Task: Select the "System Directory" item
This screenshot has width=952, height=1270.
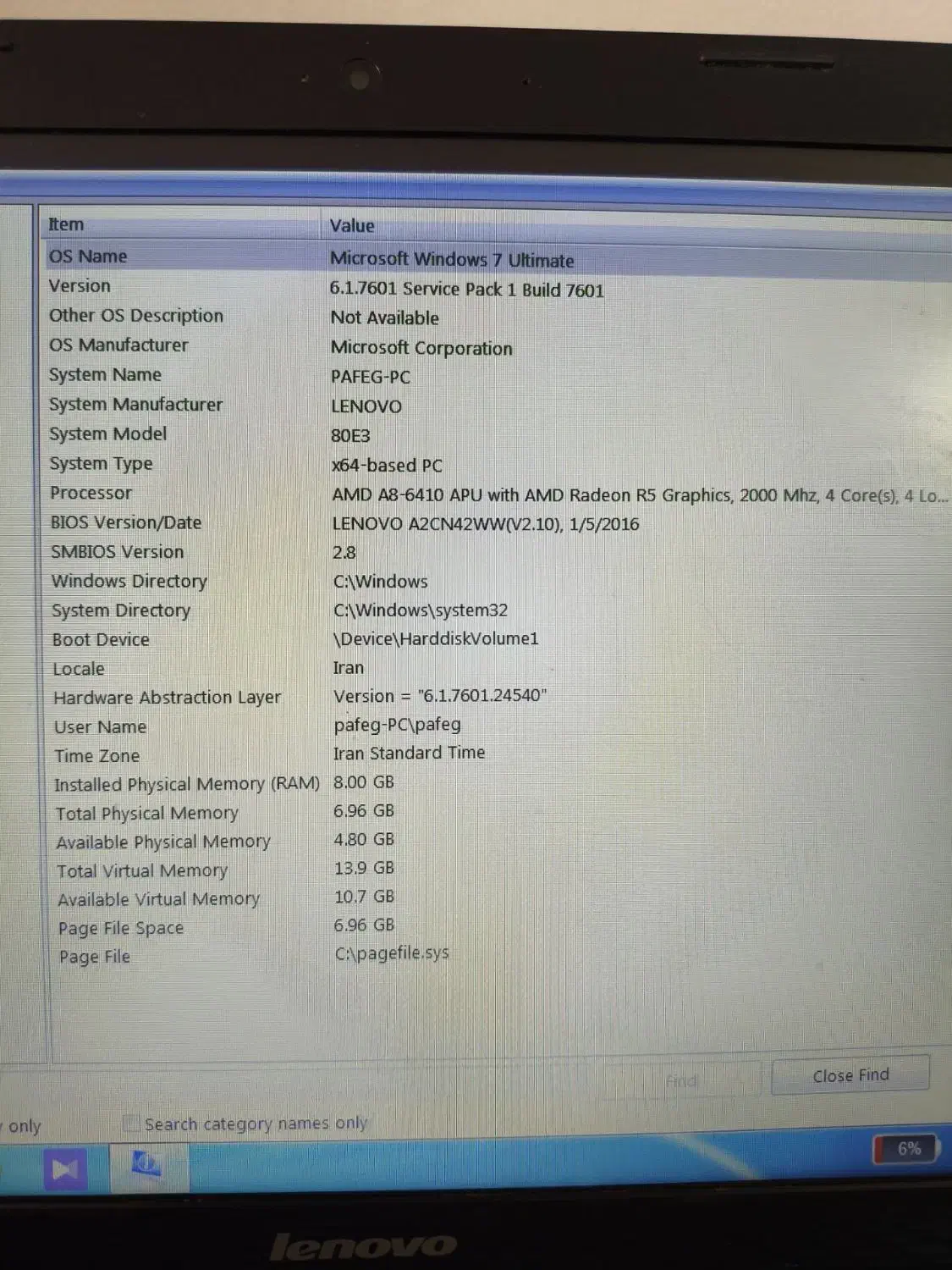Action: [x=121, y=610]
